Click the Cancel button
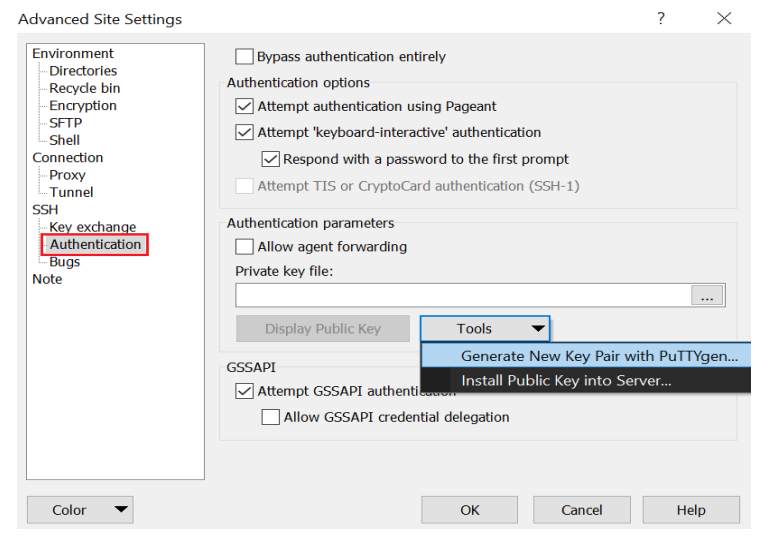 click(582, 510)
